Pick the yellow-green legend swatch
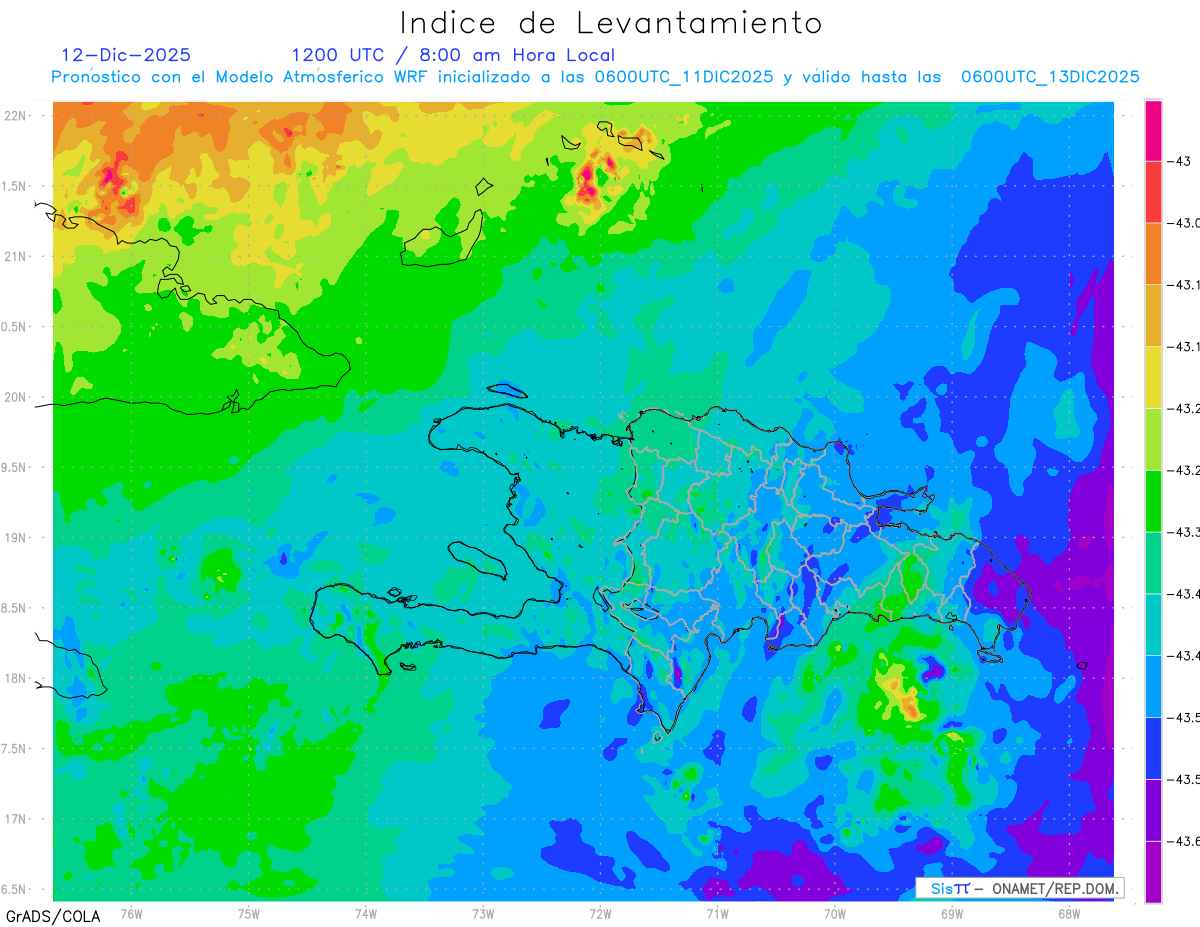Viewport: 1200px width, 927px height. coord(1153,439)
